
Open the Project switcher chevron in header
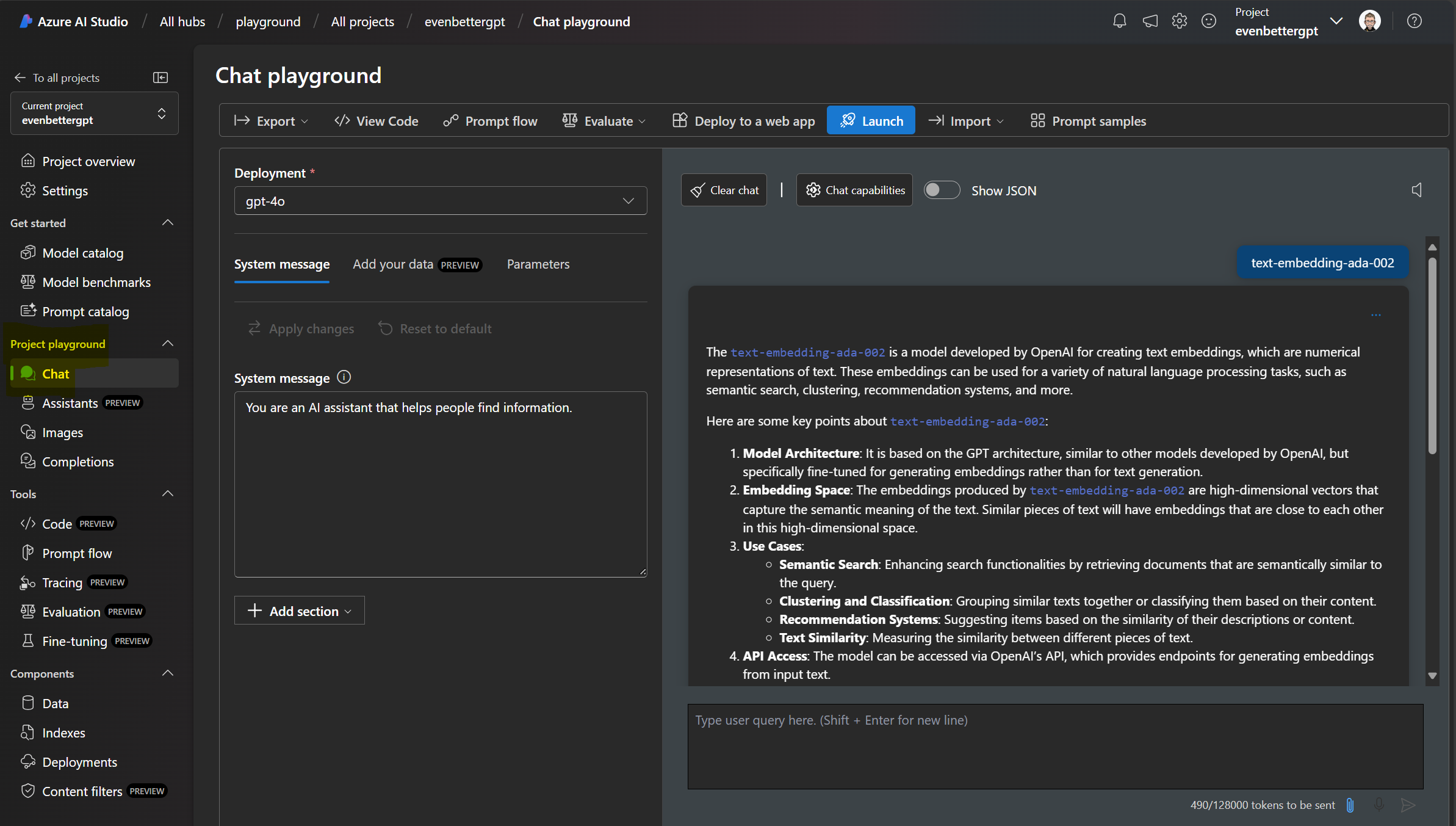[x=1336, y=21]
